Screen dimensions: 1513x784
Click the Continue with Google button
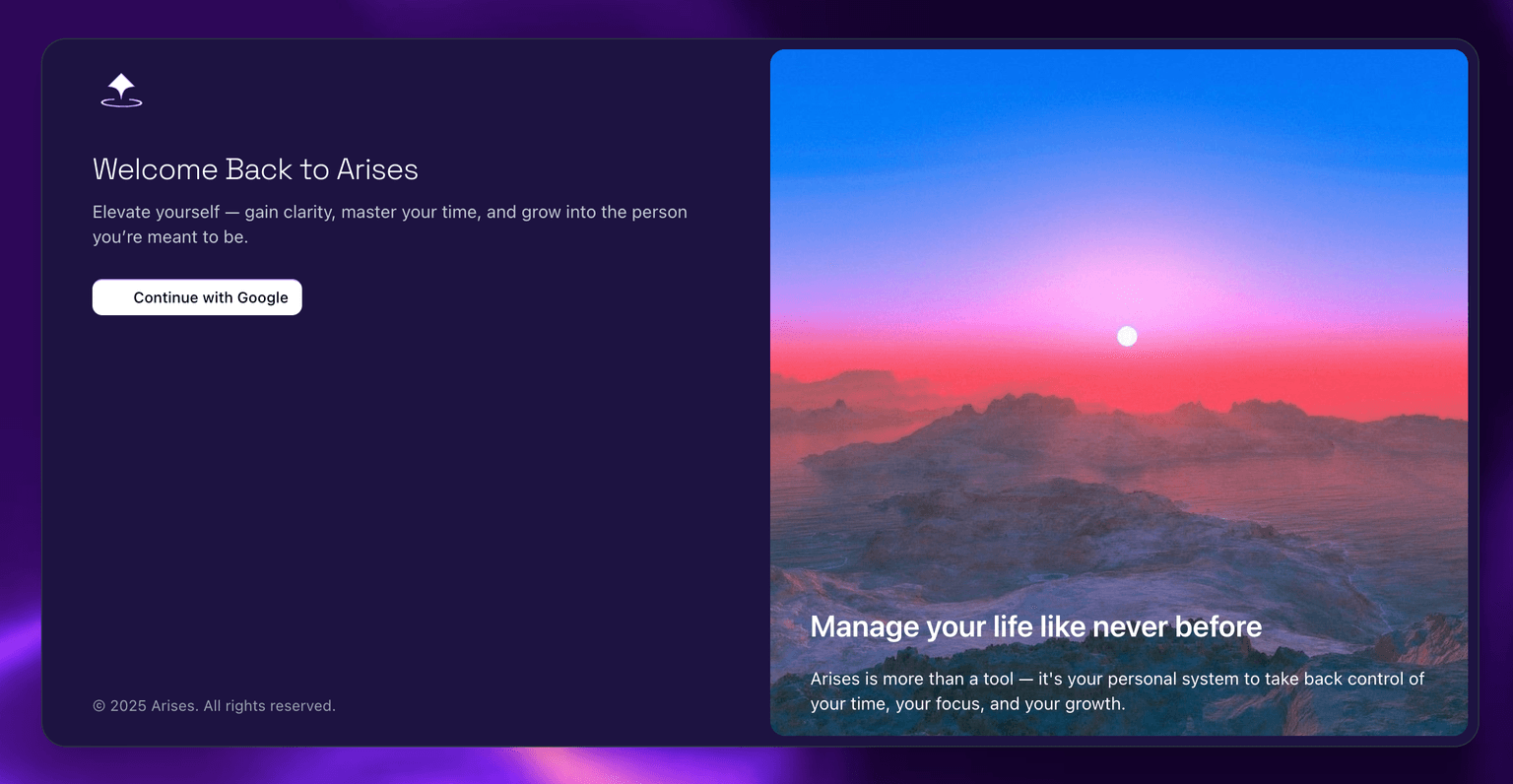tap(197, 297)
